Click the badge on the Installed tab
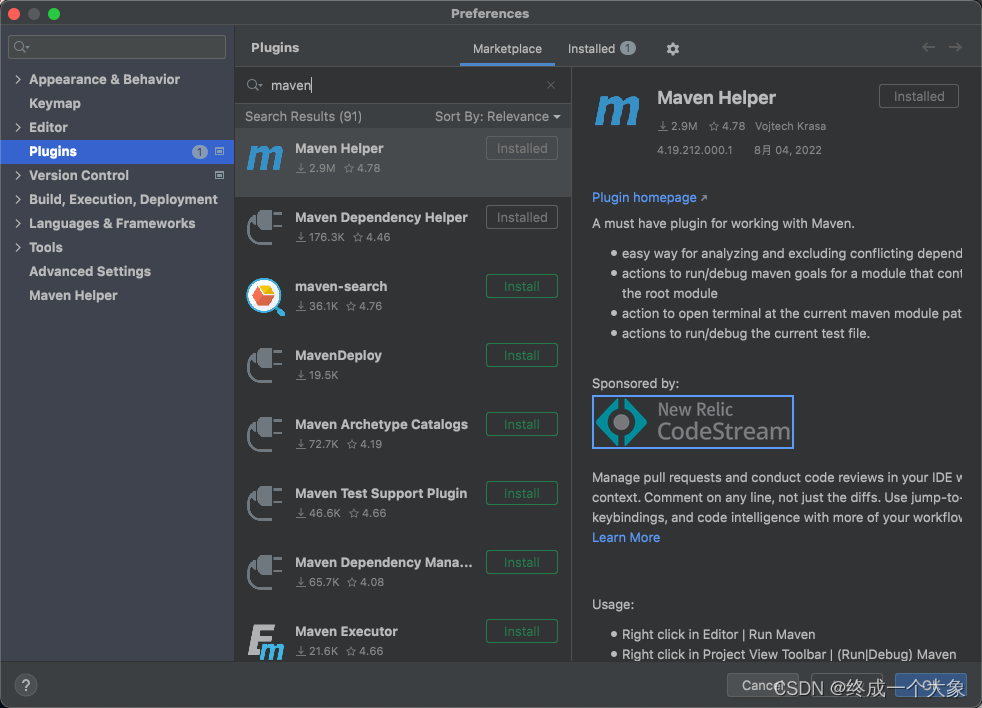This screenshot has width=982, height=708. [x=628, y=48]
